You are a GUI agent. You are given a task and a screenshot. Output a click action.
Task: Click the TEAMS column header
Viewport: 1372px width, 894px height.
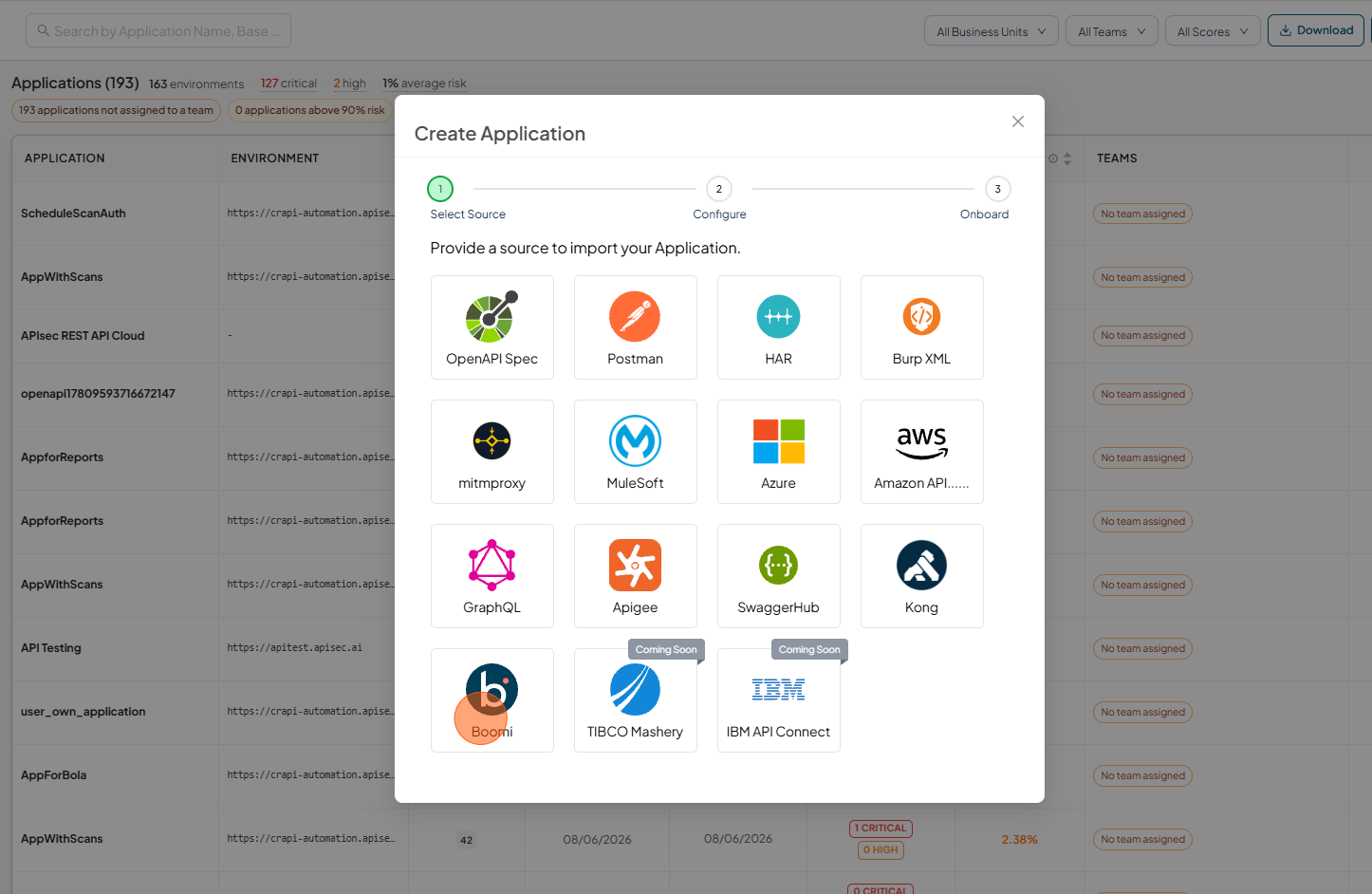(x=1117, y=158)
